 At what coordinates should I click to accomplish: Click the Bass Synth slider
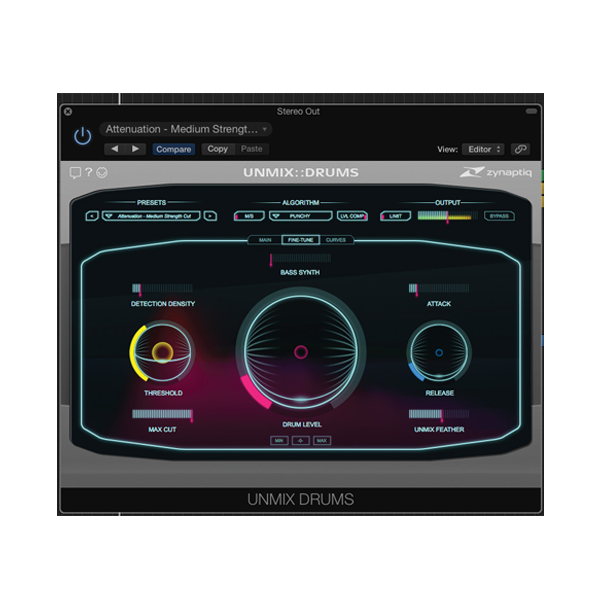[300, 258]
